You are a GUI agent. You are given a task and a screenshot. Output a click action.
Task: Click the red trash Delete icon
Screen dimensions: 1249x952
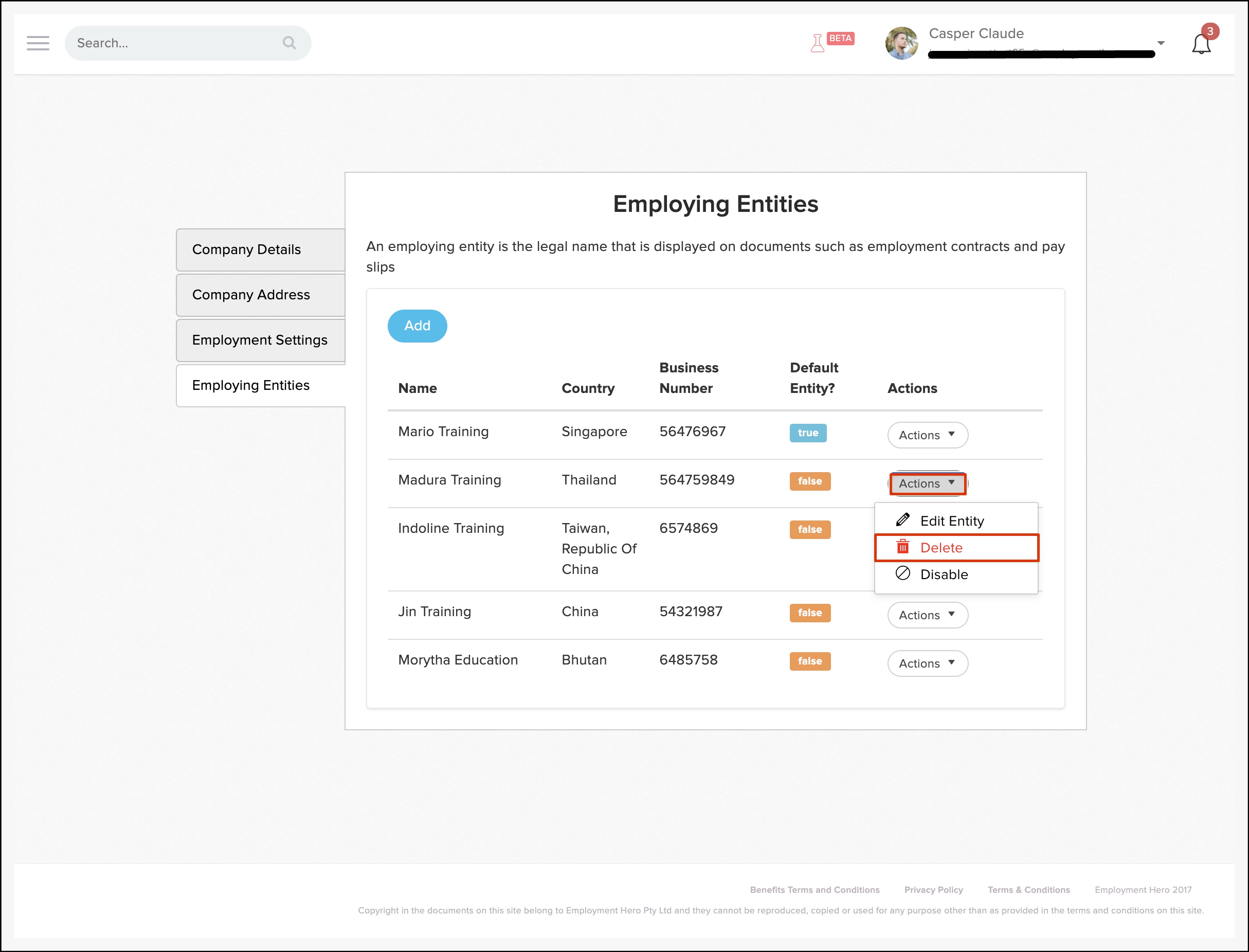coord(902,547)
